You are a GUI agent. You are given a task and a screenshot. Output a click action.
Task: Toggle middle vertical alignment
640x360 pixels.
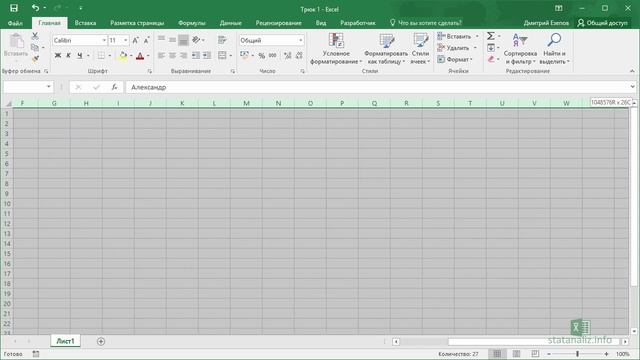(172, 40)
